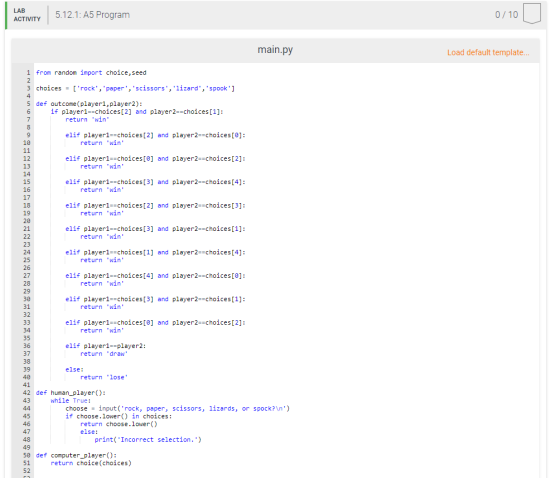Screen dimensions: 560x478
Task: Click 'def computer_player():' line
Action: [76, 455]
